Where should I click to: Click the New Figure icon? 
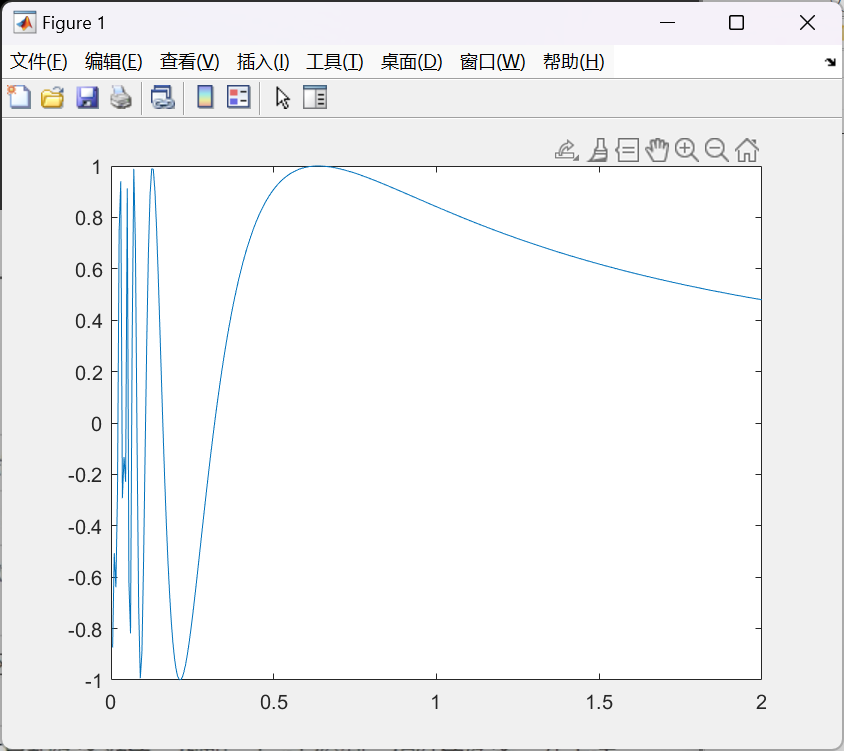pyautogui.click(x=19, y=97)
